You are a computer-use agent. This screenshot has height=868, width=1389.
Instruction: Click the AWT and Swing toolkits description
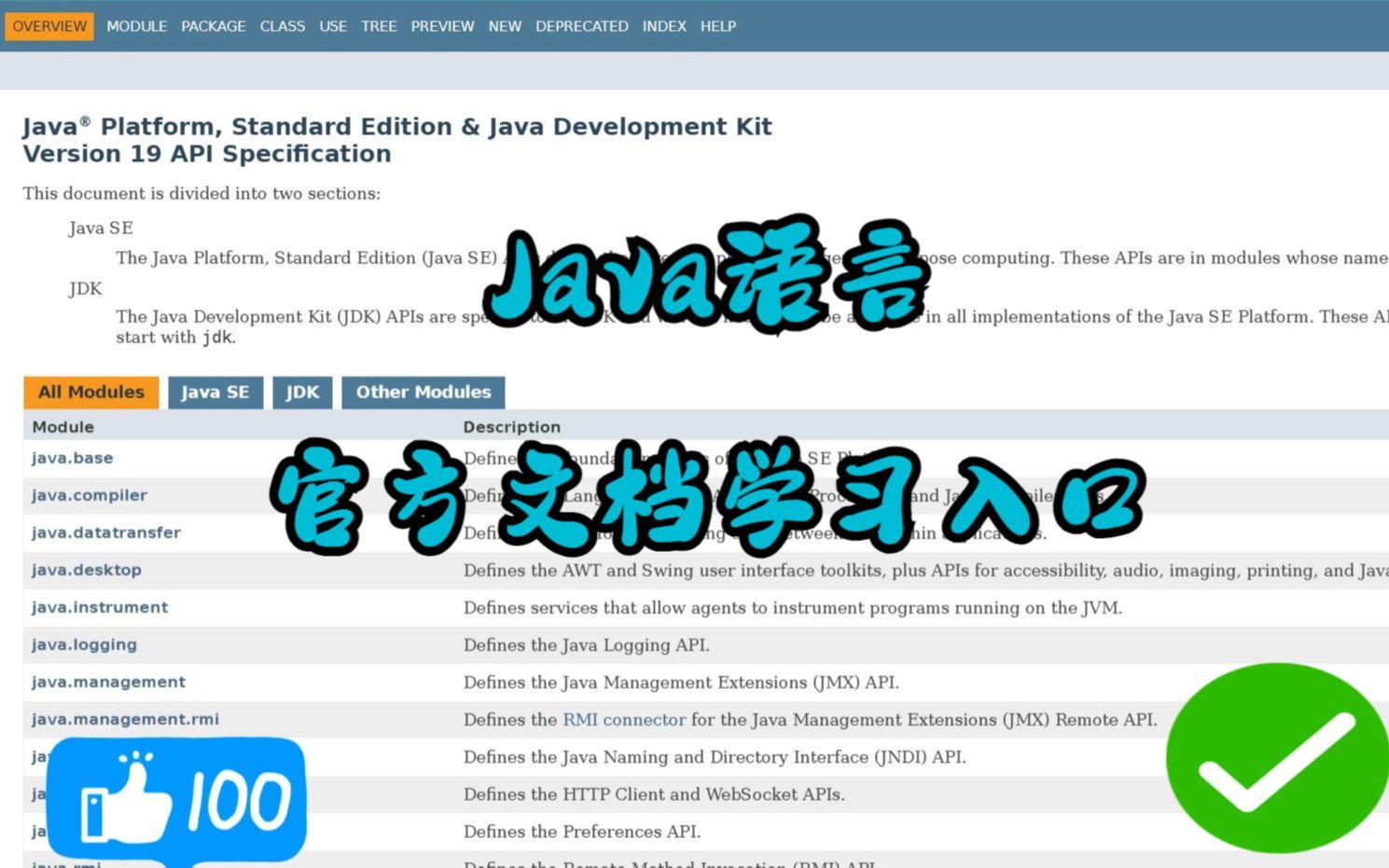[925, 571]
